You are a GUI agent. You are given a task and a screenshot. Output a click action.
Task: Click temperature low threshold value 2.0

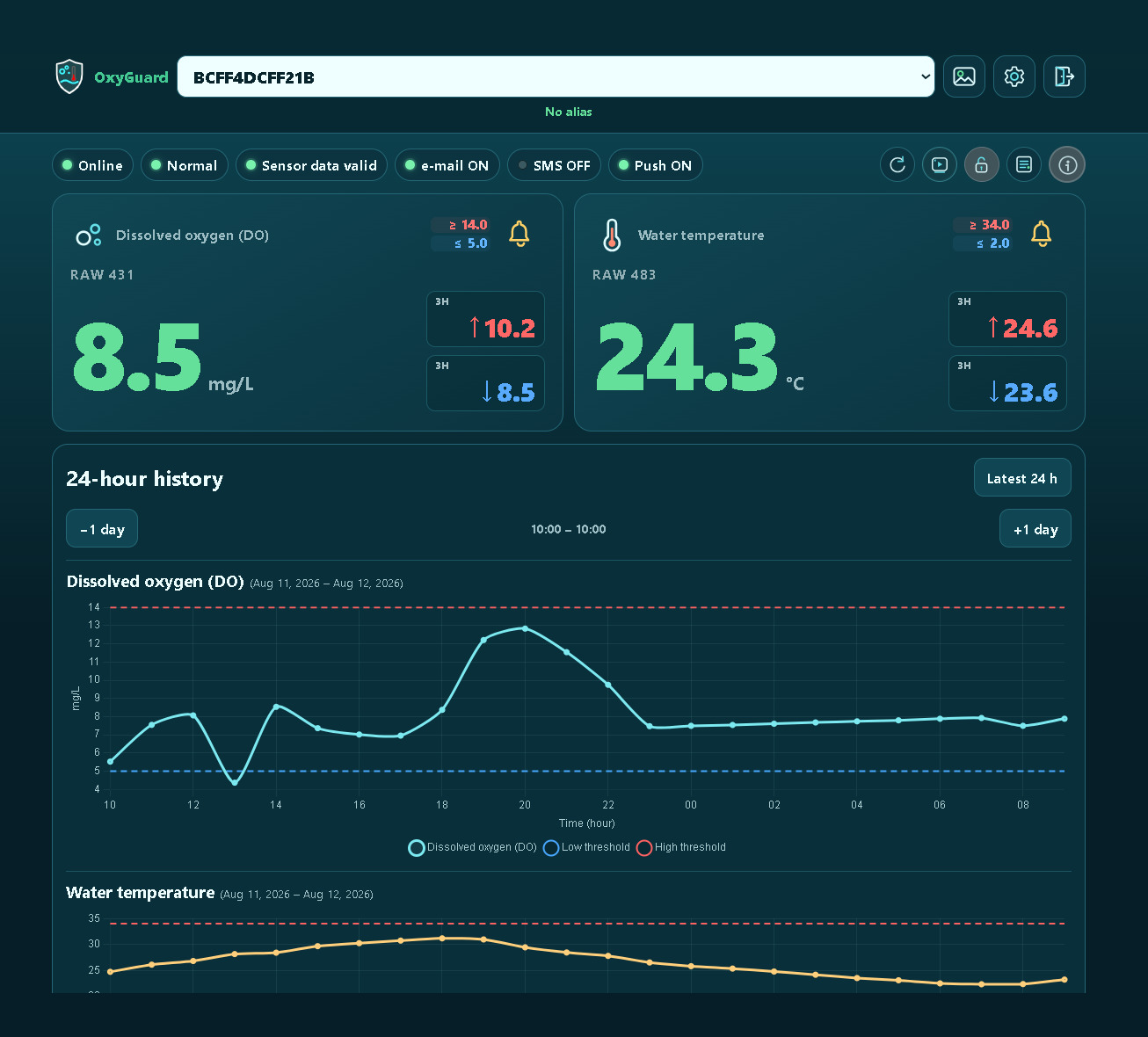point(983,243)
